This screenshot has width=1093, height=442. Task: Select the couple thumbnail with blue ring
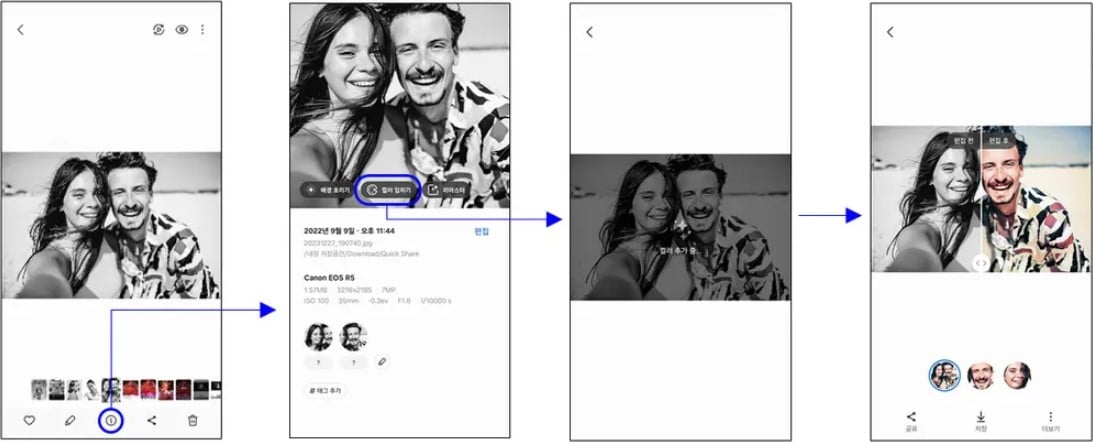pyautogui.click(x=944, y=375)
